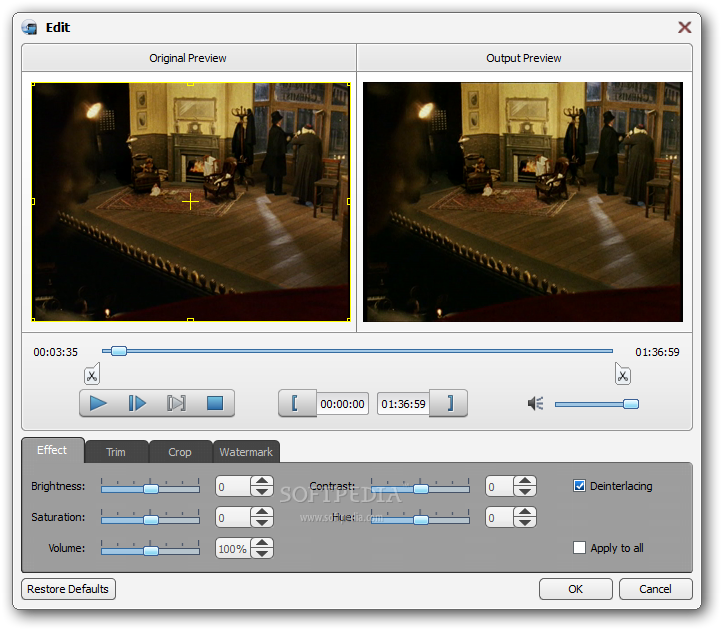Decrease Brightness with the down arrow
This screenshot has height=630, width=722.
[262, 491]
